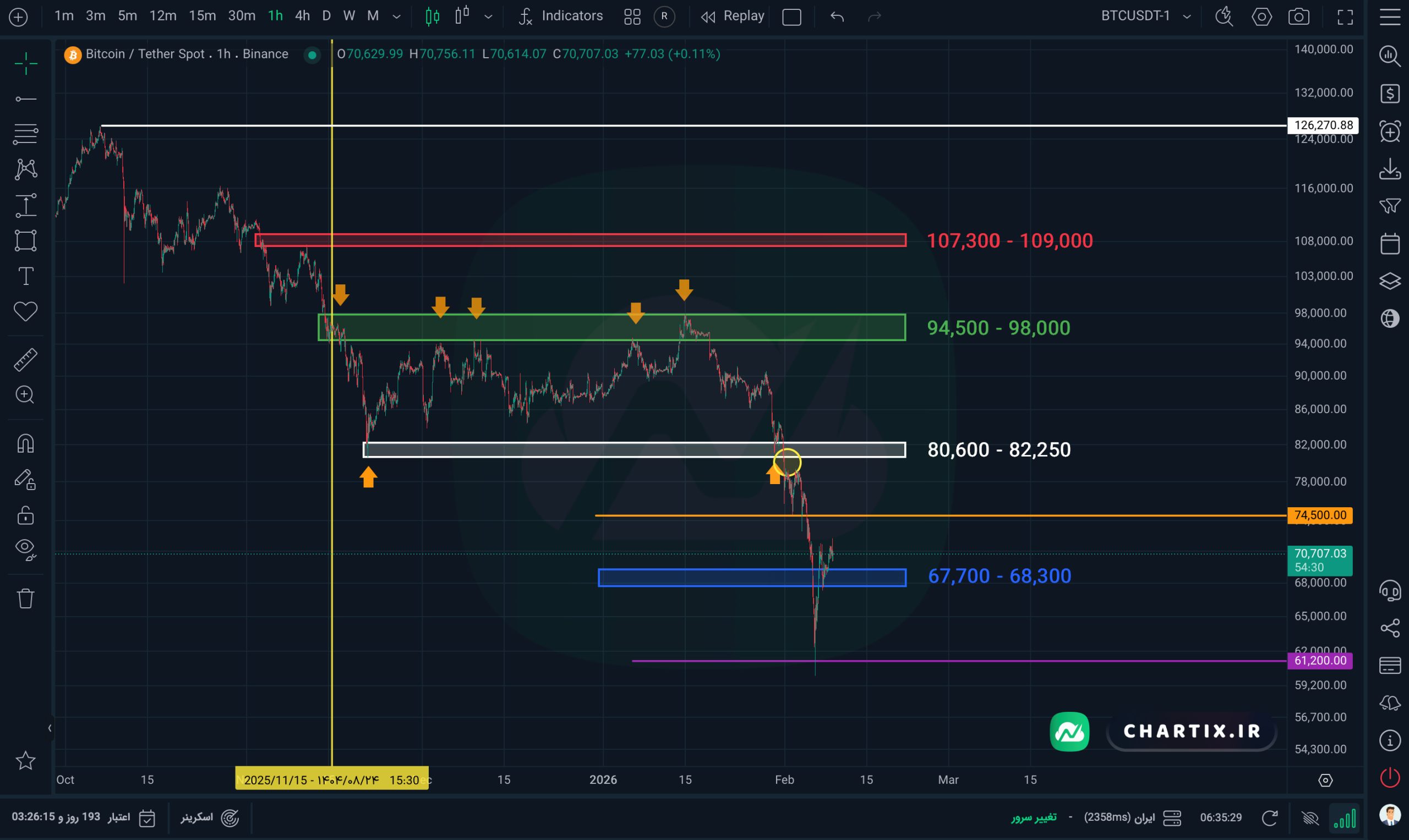Select the Fibonacci/horizontal lines tool
This screenshot has width=1409, height=840.
(25, 134)
